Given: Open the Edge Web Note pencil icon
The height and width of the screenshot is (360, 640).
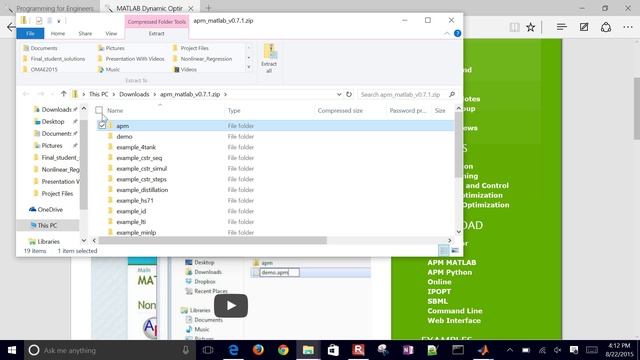Looking at the screenshot, I should [x=584, y=27].
